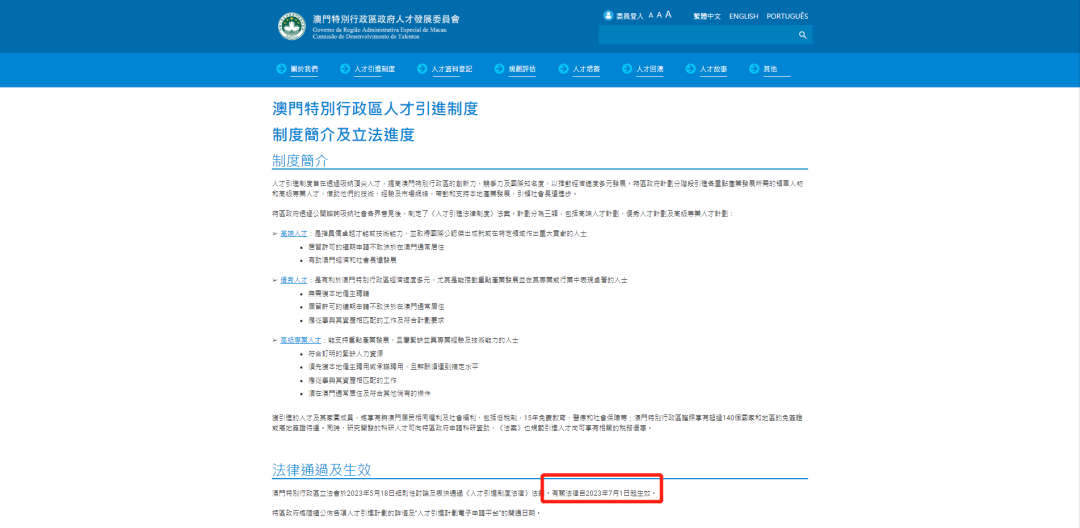Click the member login user icon

coord(607,16)
